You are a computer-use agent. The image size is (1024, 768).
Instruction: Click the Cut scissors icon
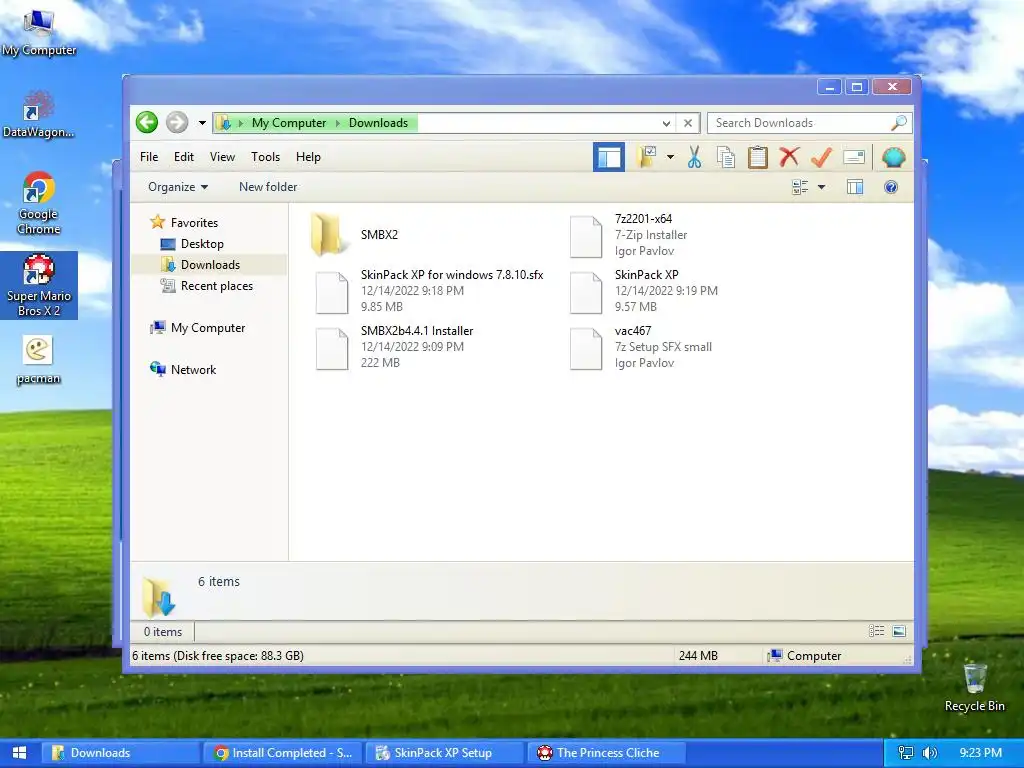pos(694,157)
